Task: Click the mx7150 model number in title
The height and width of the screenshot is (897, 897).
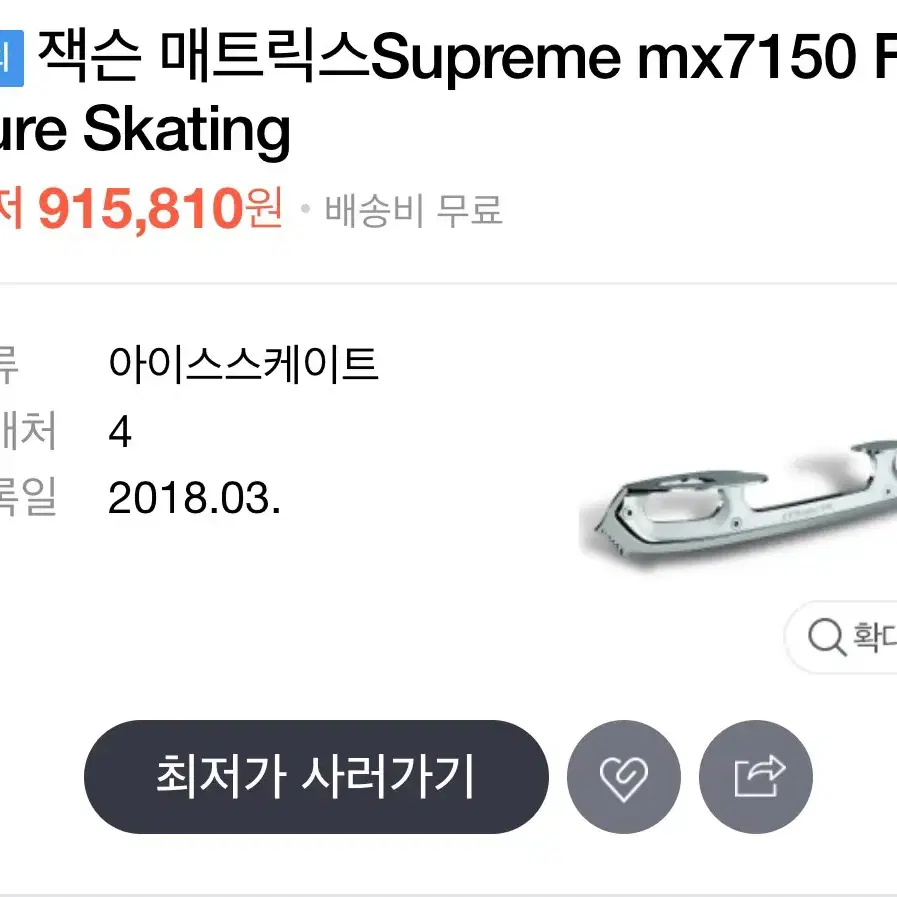Action: [747, 58]
